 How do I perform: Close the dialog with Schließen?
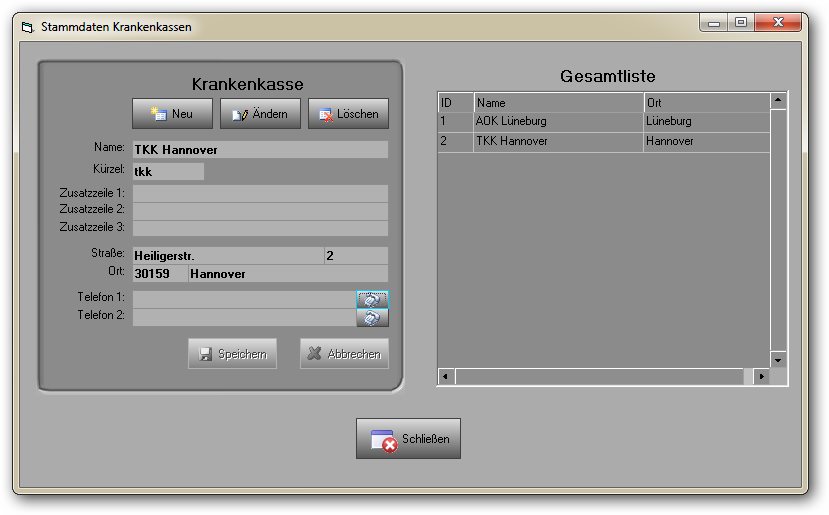click(408, 439)
